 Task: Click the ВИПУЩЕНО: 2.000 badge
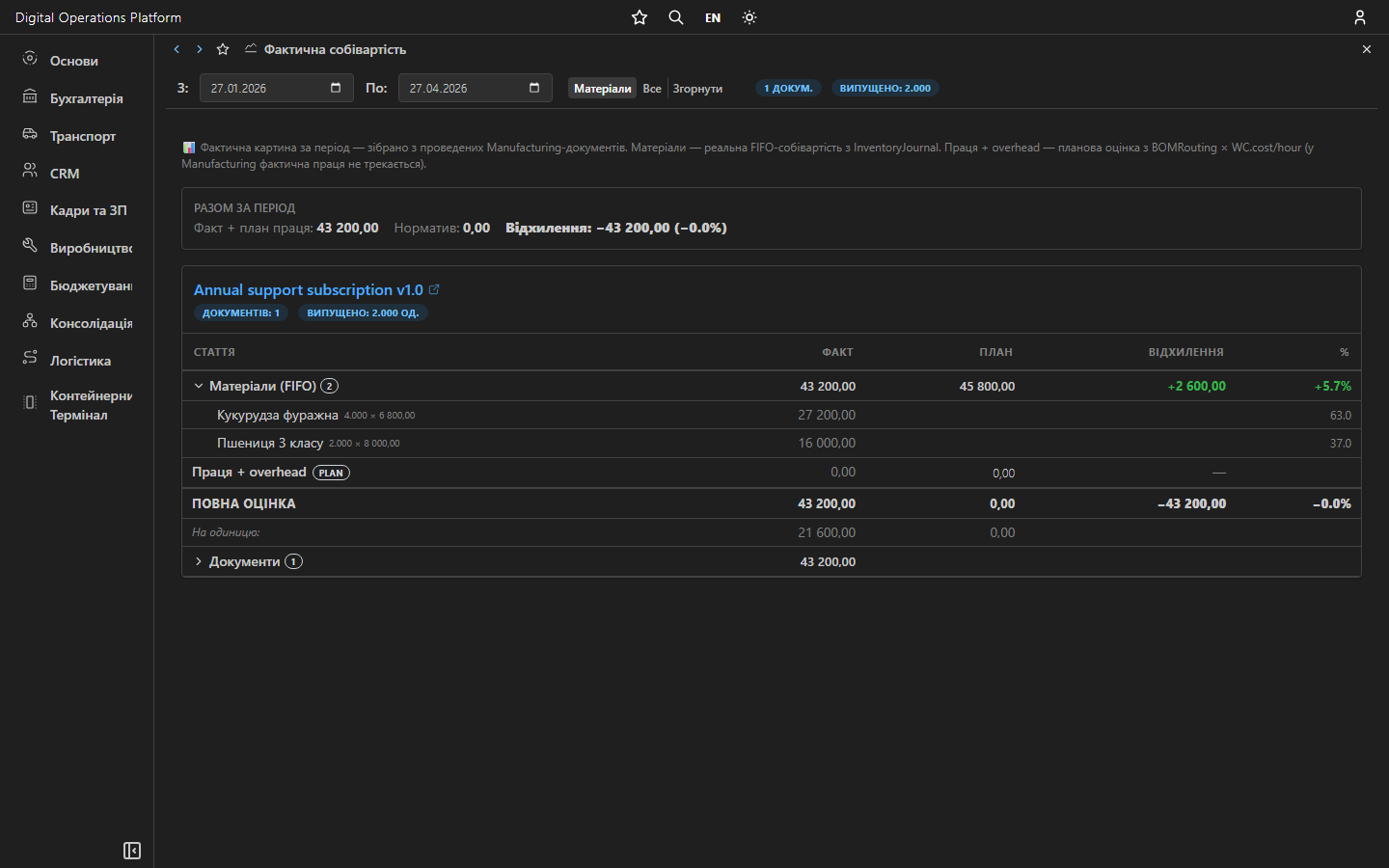click(885, 88)
